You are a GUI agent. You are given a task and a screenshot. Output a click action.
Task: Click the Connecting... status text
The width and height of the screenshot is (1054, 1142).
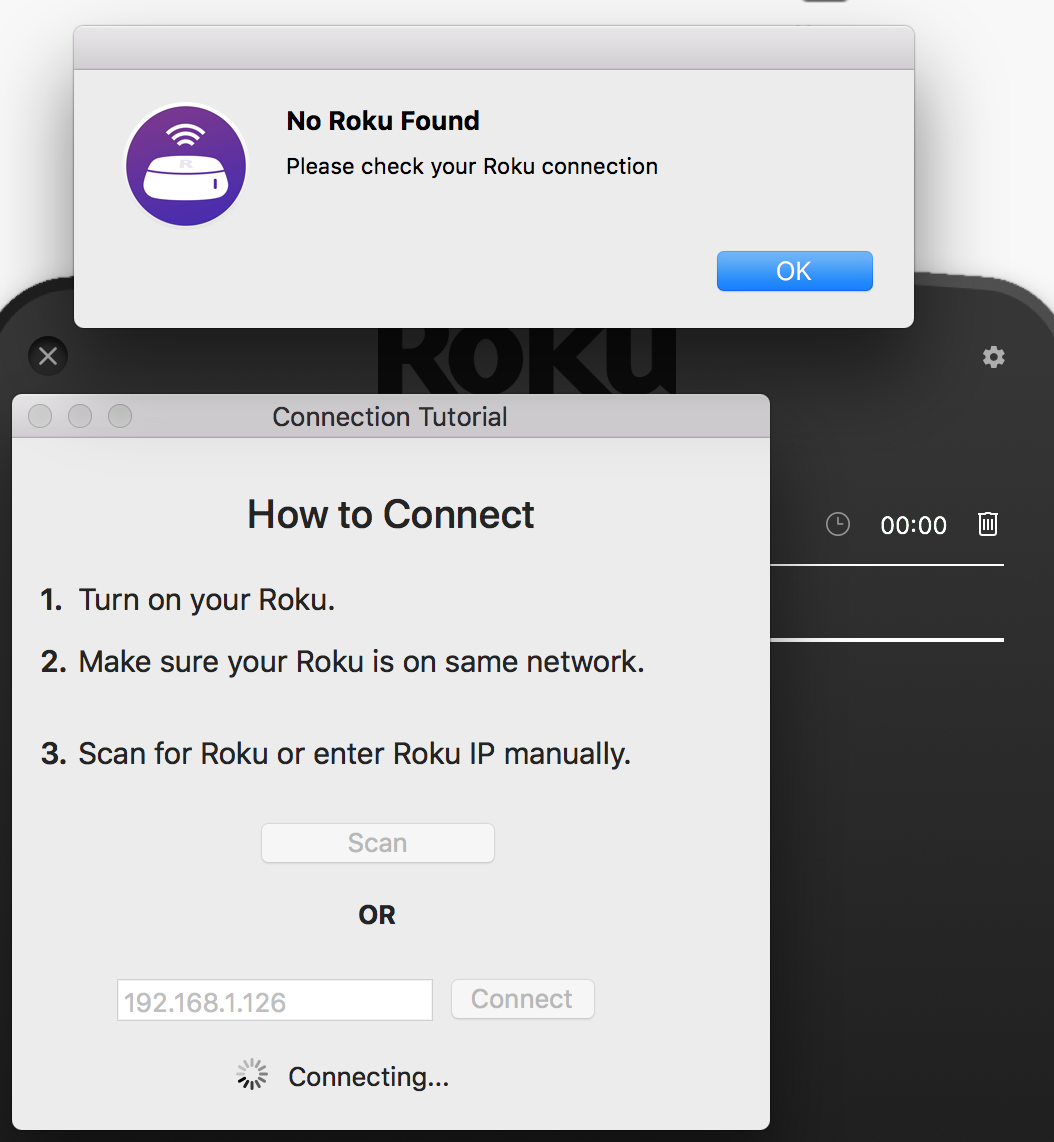pyautogui.click(x=369, y=1076)
